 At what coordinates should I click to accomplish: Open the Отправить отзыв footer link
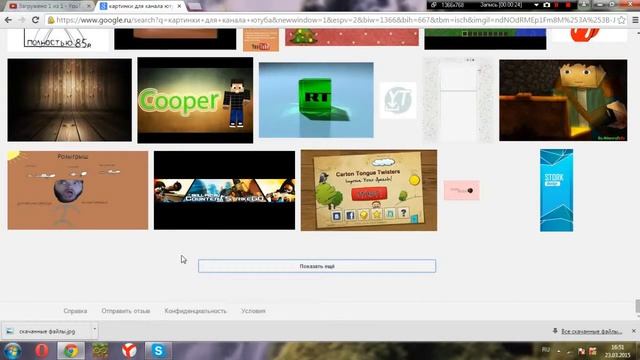click(x=126, y=311)
